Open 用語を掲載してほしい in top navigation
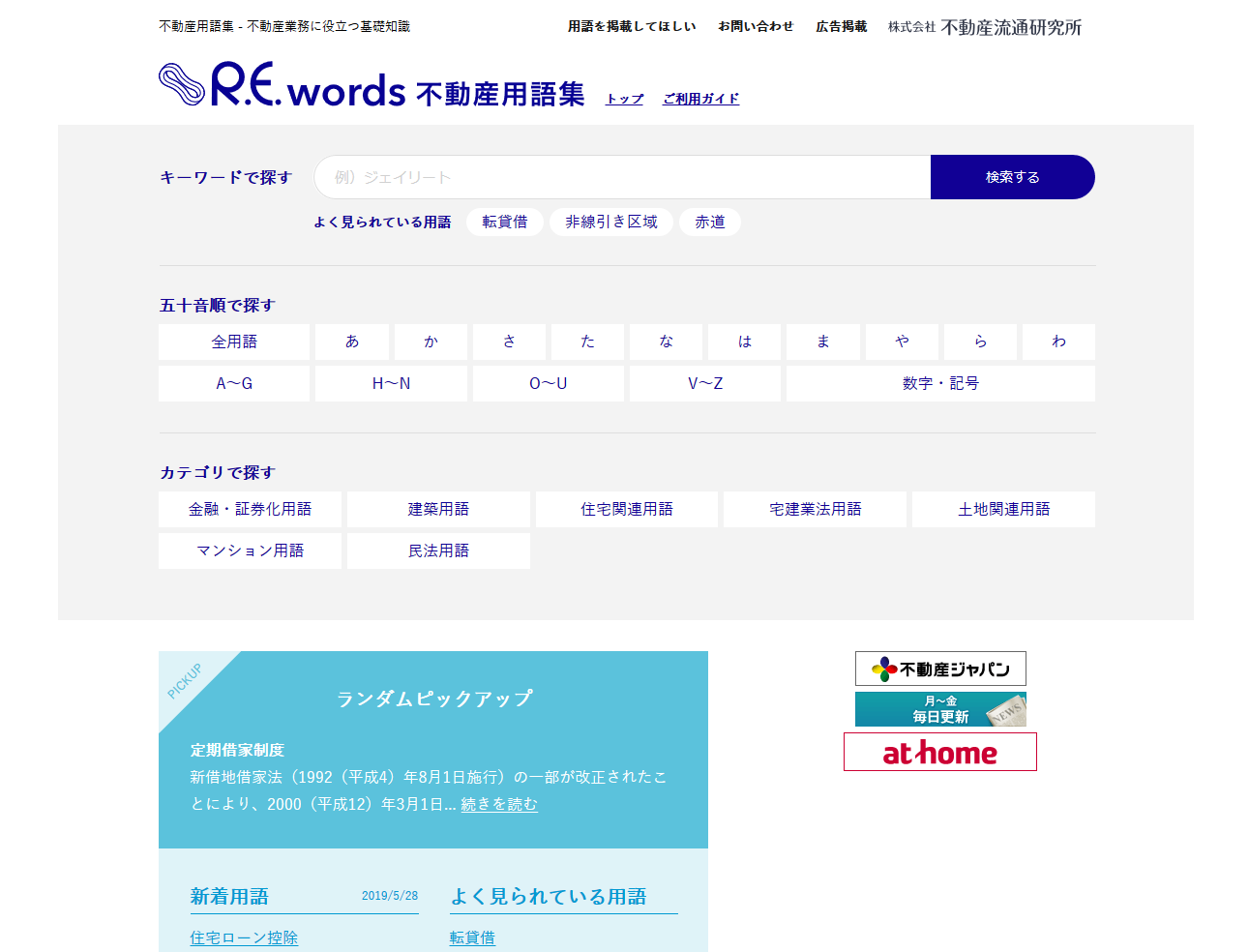 pos(632,26)
